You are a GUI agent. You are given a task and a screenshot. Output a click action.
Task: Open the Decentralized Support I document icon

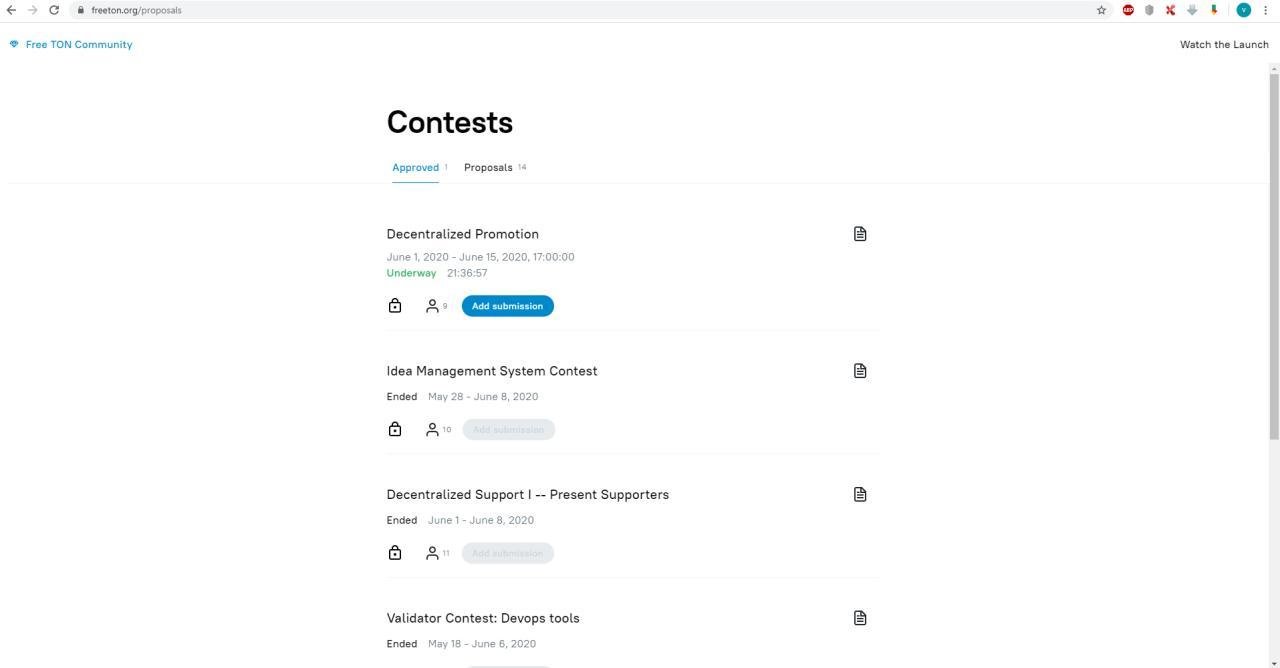tap(860, 494)
